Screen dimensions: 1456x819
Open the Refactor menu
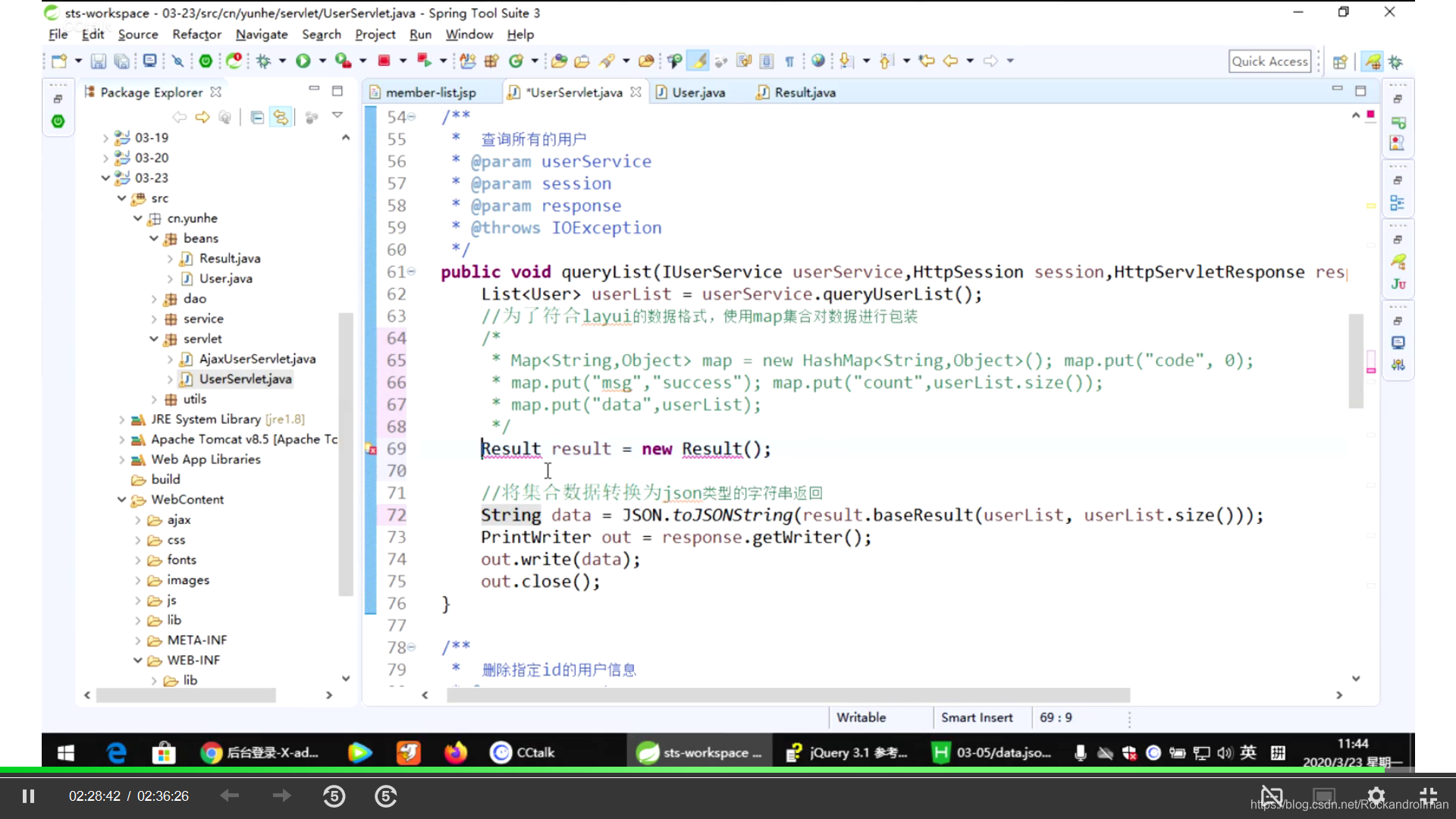pyautogui.click(x=196, y=34)
